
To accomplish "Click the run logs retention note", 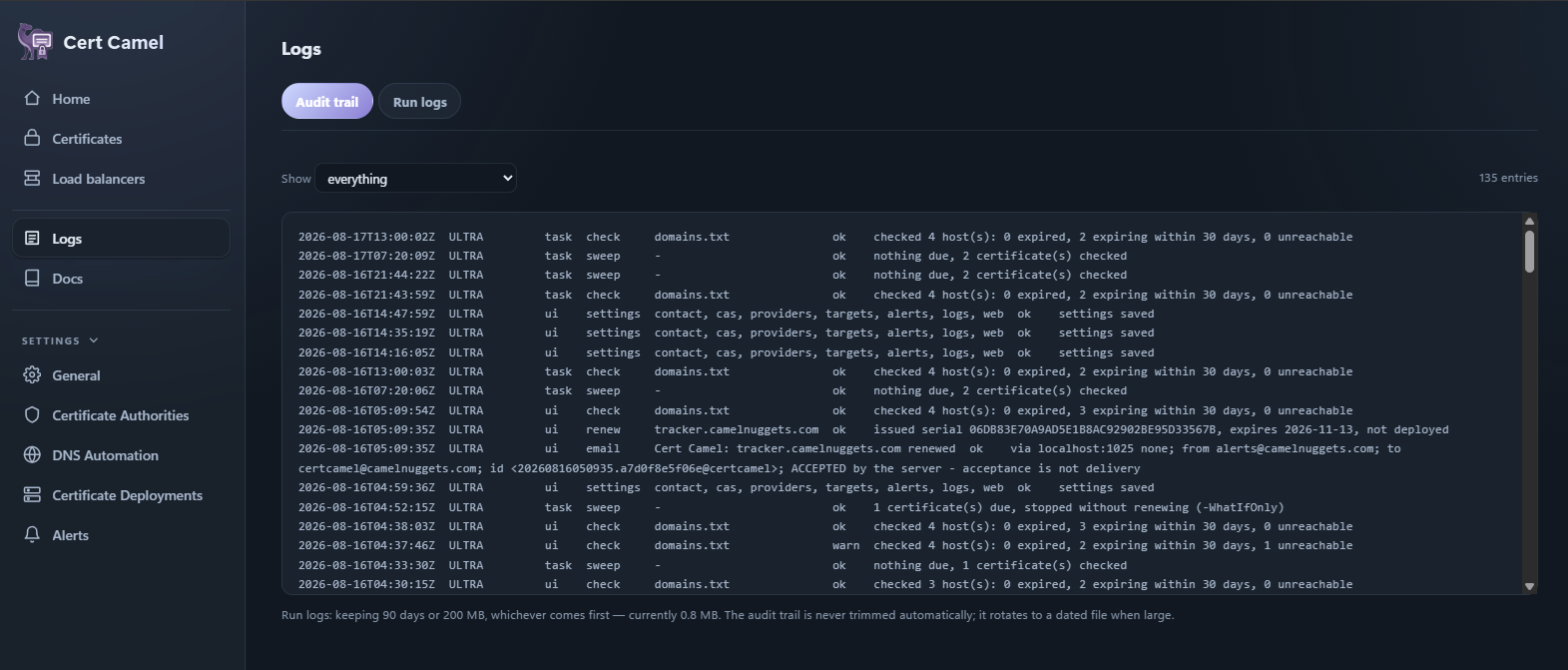I will point(728,615).
